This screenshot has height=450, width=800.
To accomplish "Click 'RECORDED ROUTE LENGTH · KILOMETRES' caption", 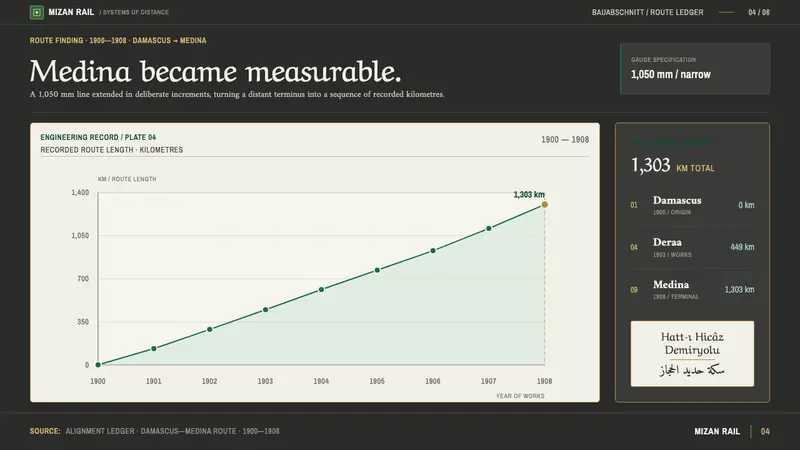I will pos(112,149).
